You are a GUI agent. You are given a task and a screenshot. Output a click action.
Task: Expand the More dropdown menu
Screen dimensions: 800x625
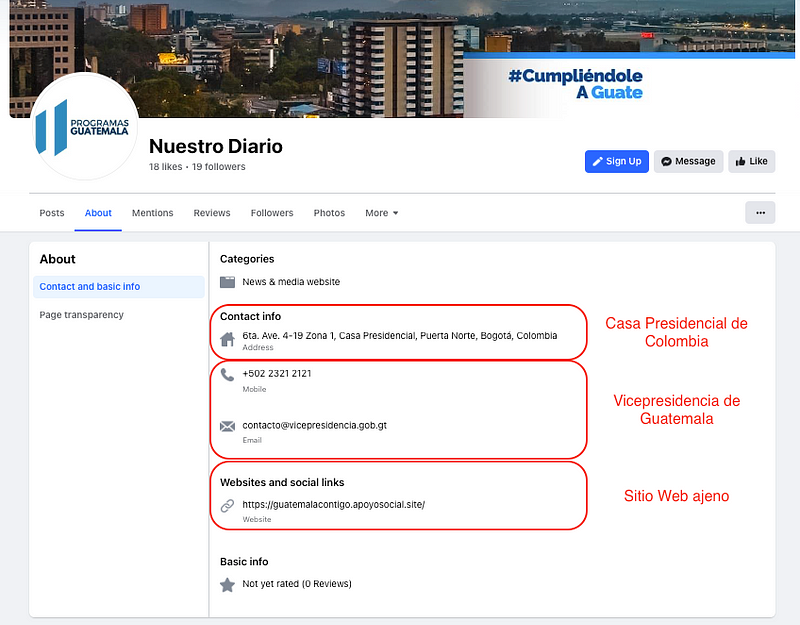click(x=382, y=213)
